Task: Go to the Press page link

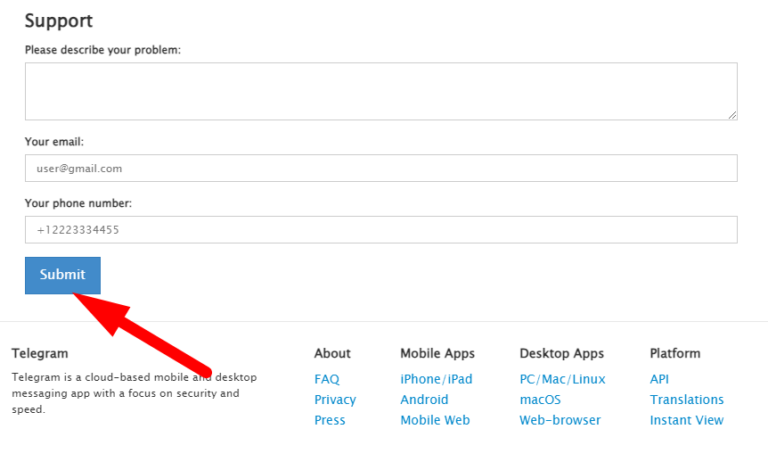Action: point(330,420)
